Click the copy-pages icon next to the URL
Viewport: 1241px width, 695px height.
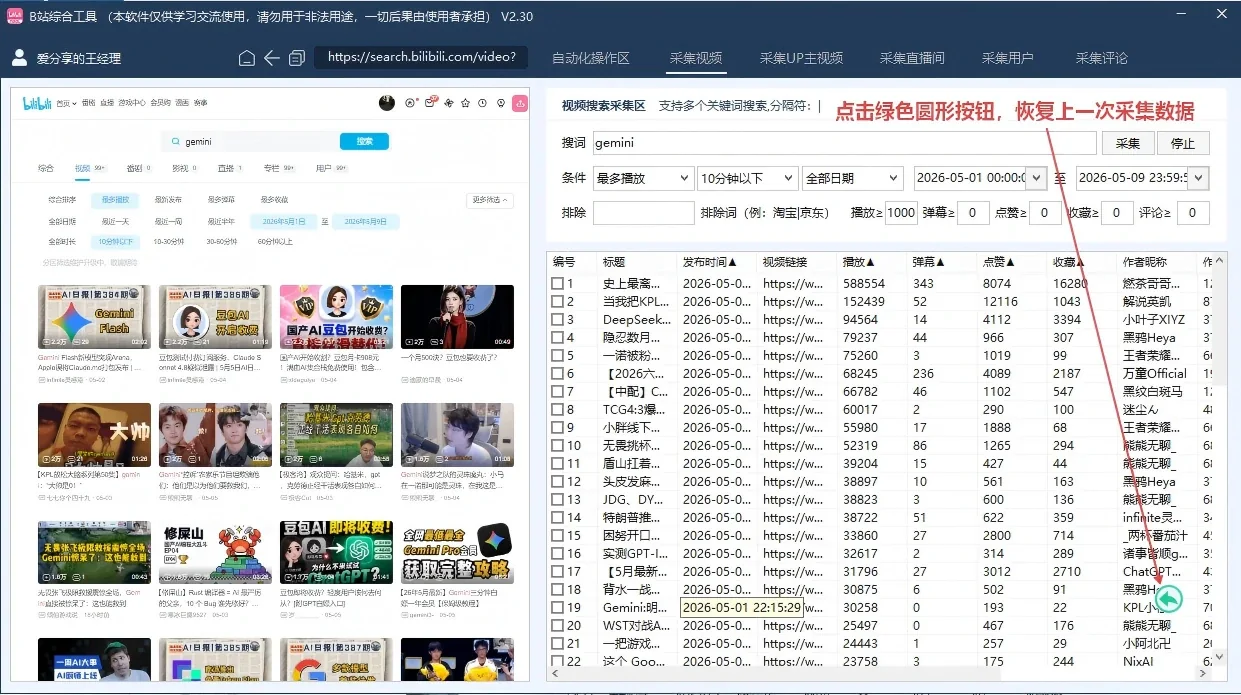click(x=297, y=58)
